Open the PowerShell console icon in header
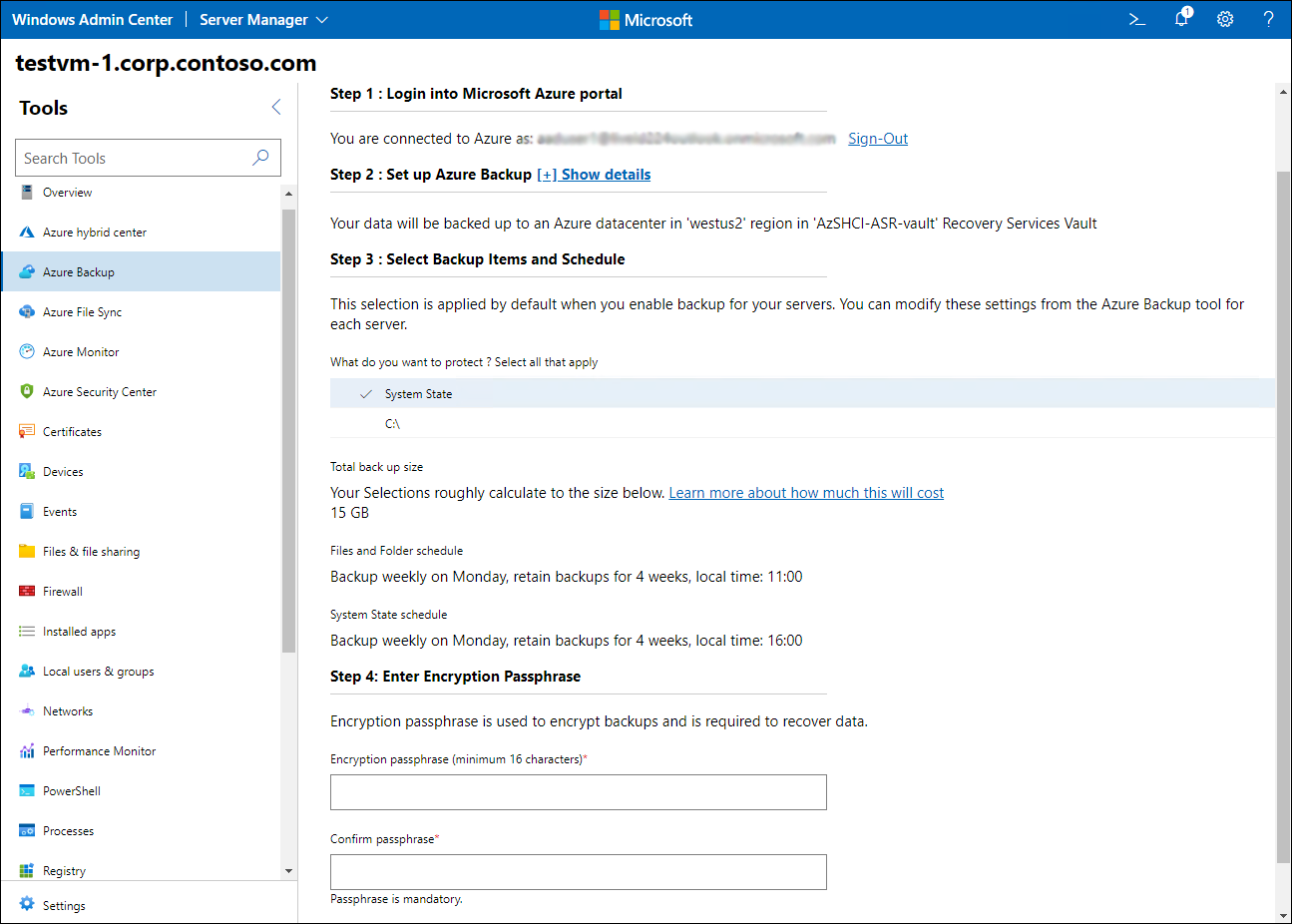Viewport: 1292px width, 924px height. tap(1137, 19)
